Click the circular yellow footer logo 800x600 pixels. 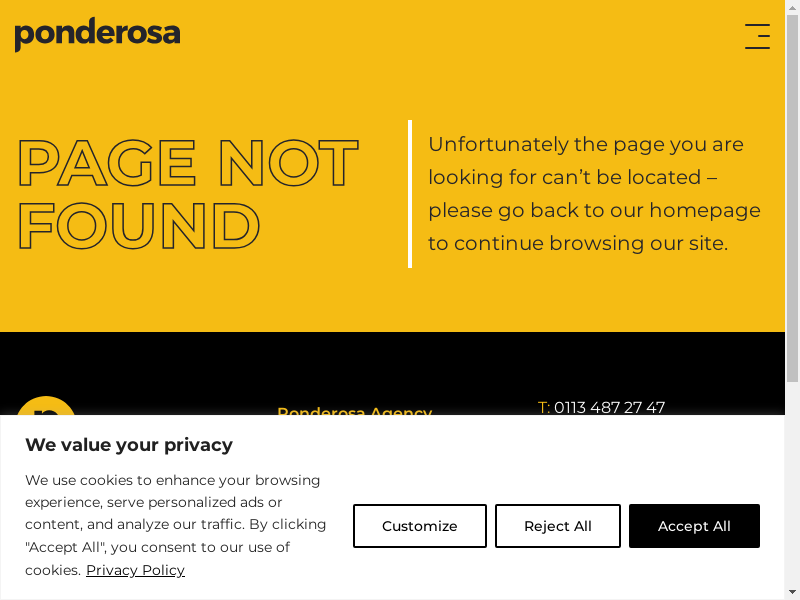46,408
